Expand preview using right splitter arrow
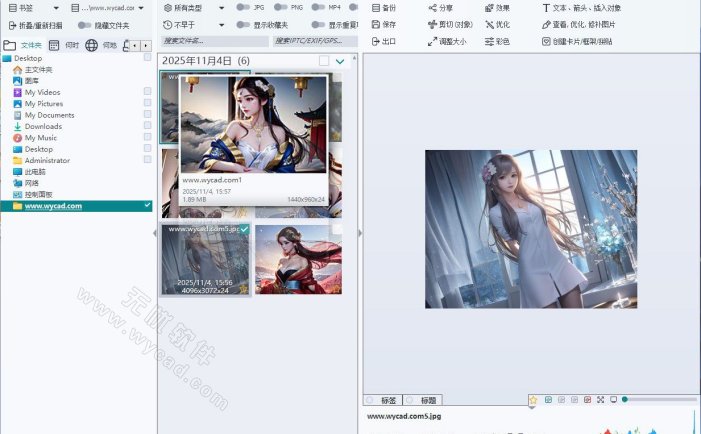 click(x=360, y=233)
